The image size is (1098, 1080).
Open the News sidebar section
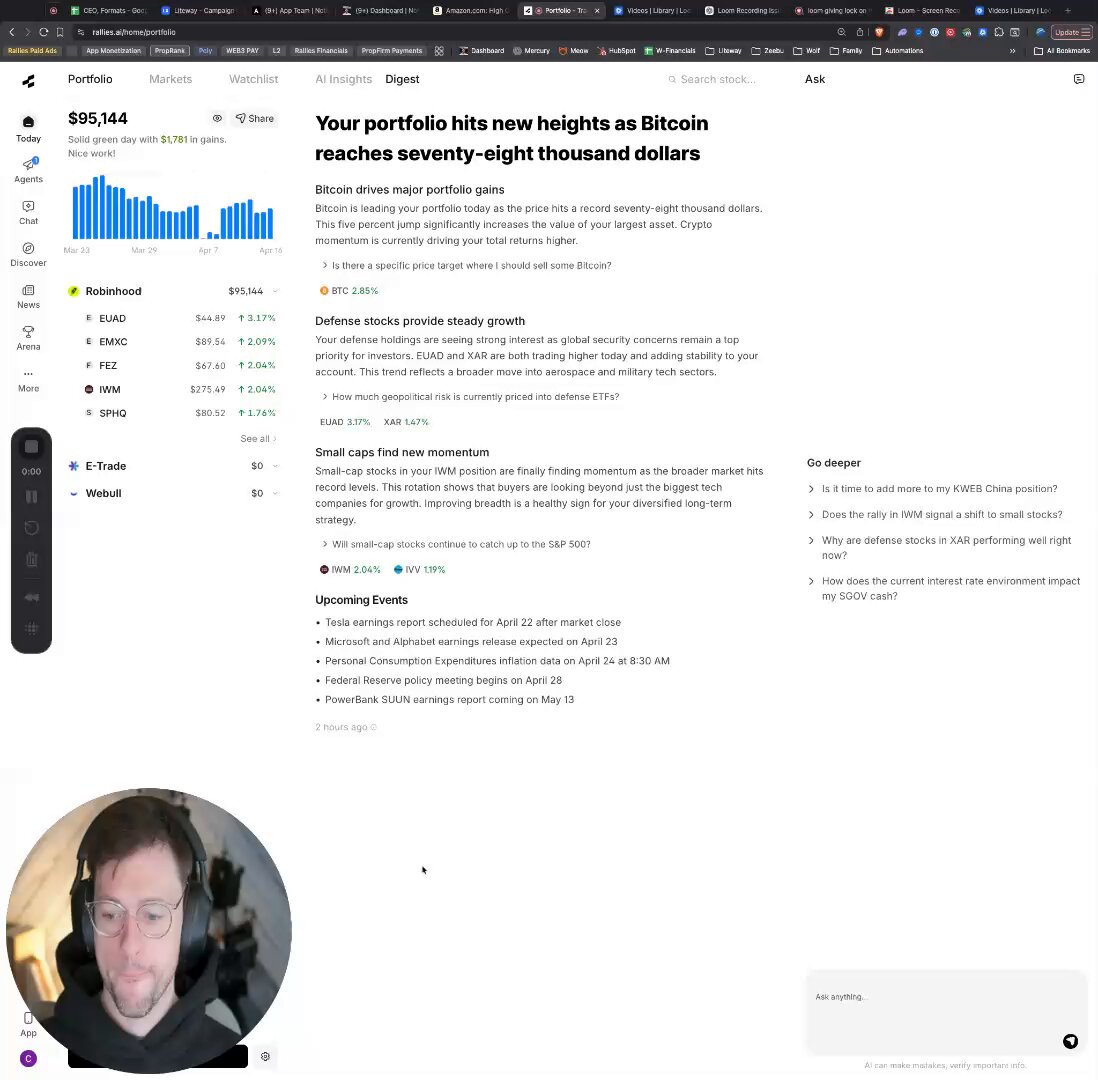click(x=28, y=296)
